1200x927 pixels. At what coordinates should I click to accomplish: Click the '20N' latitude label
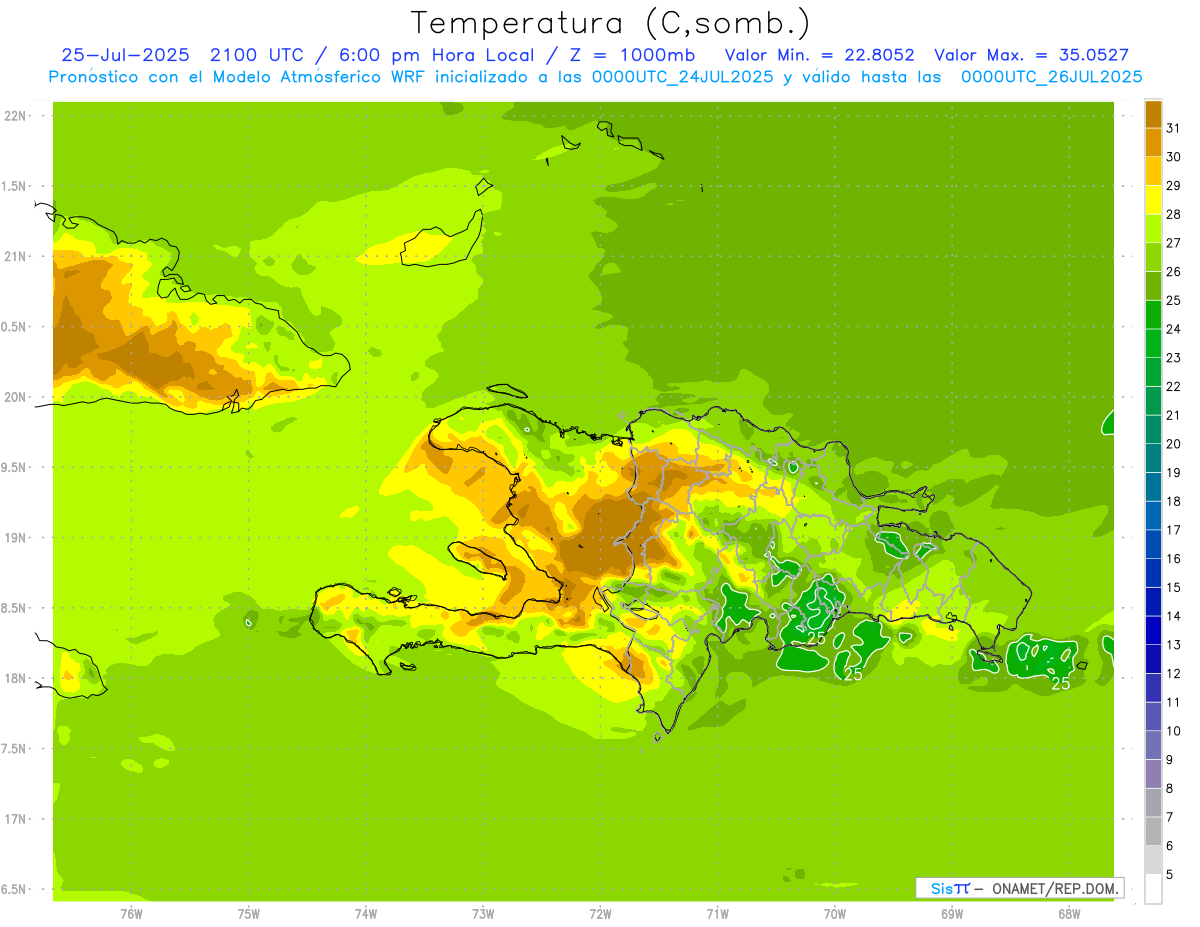tap(16, 397)
